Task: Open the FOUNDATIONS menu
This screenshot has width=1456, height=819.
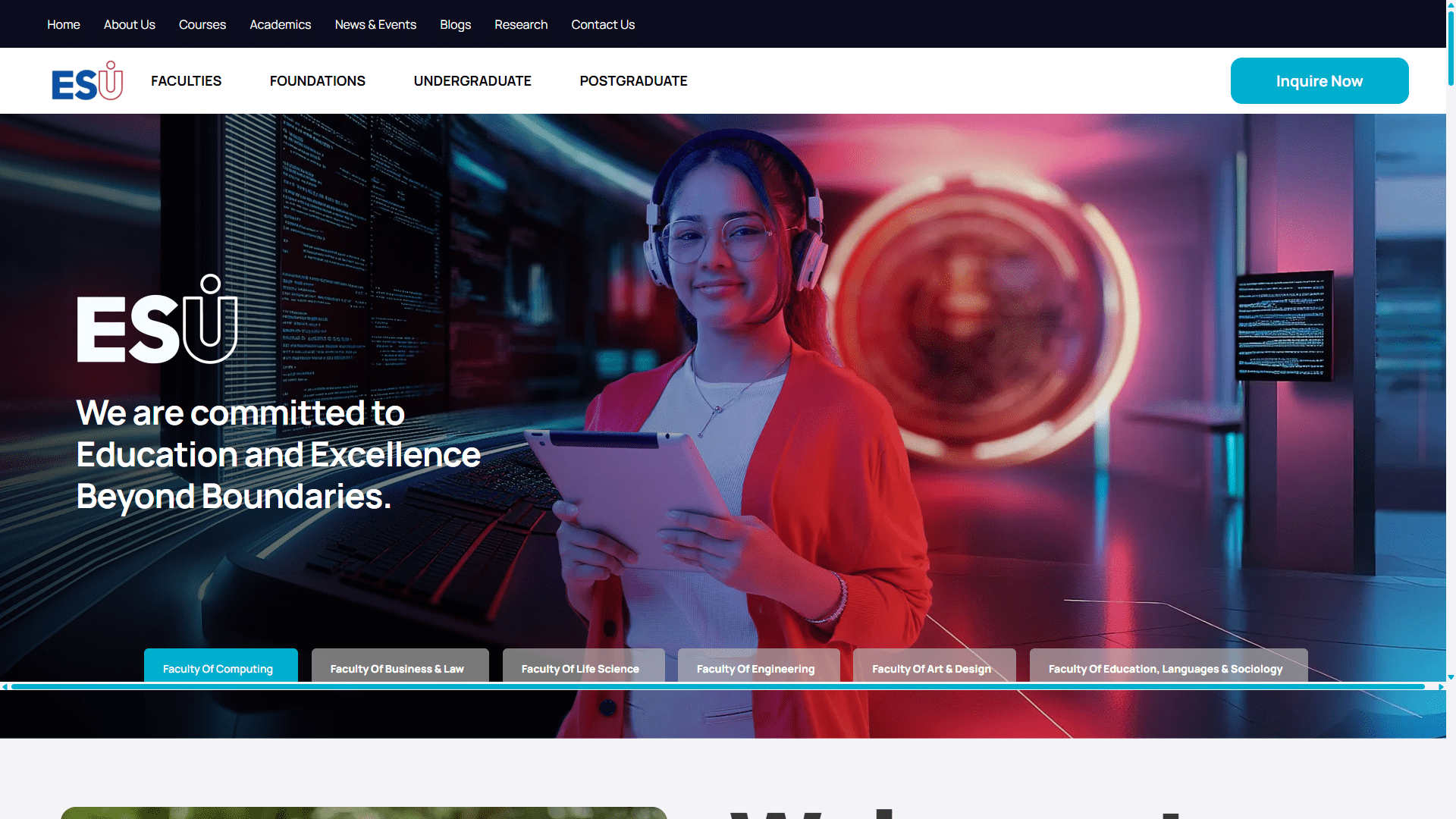Action: (x=318, y=81)
